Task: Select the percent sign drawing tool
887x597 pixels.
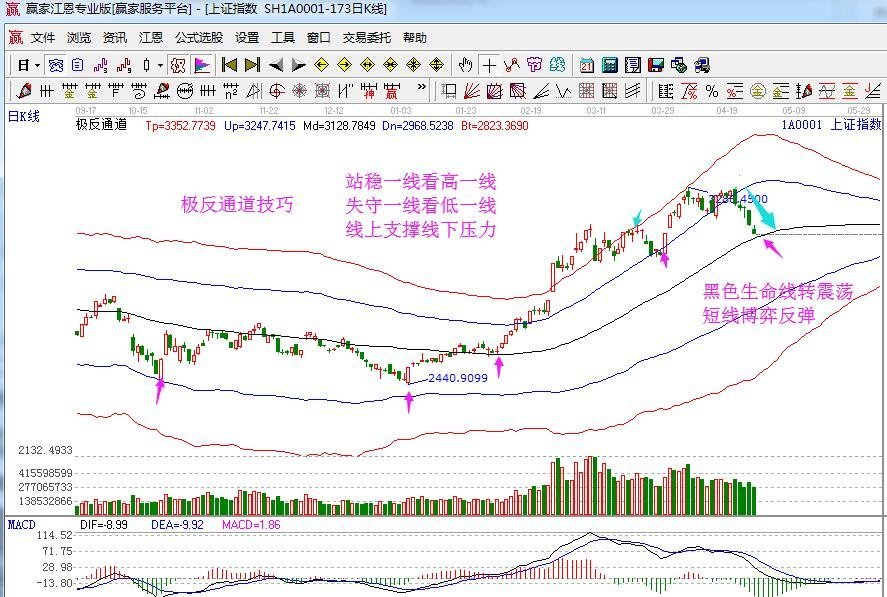Action: coord(712,91)
